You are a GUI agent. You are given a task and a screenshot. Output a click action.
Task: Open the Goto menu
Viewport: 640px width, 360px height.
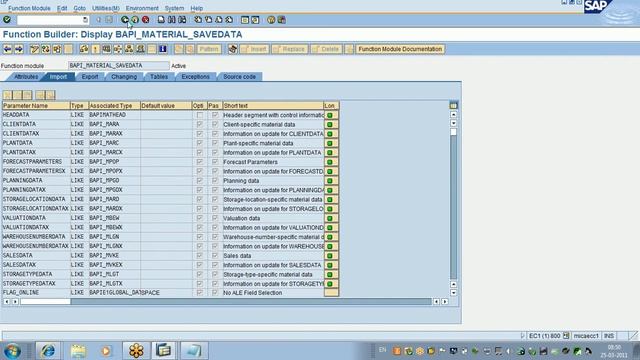(x=80, y=8)
